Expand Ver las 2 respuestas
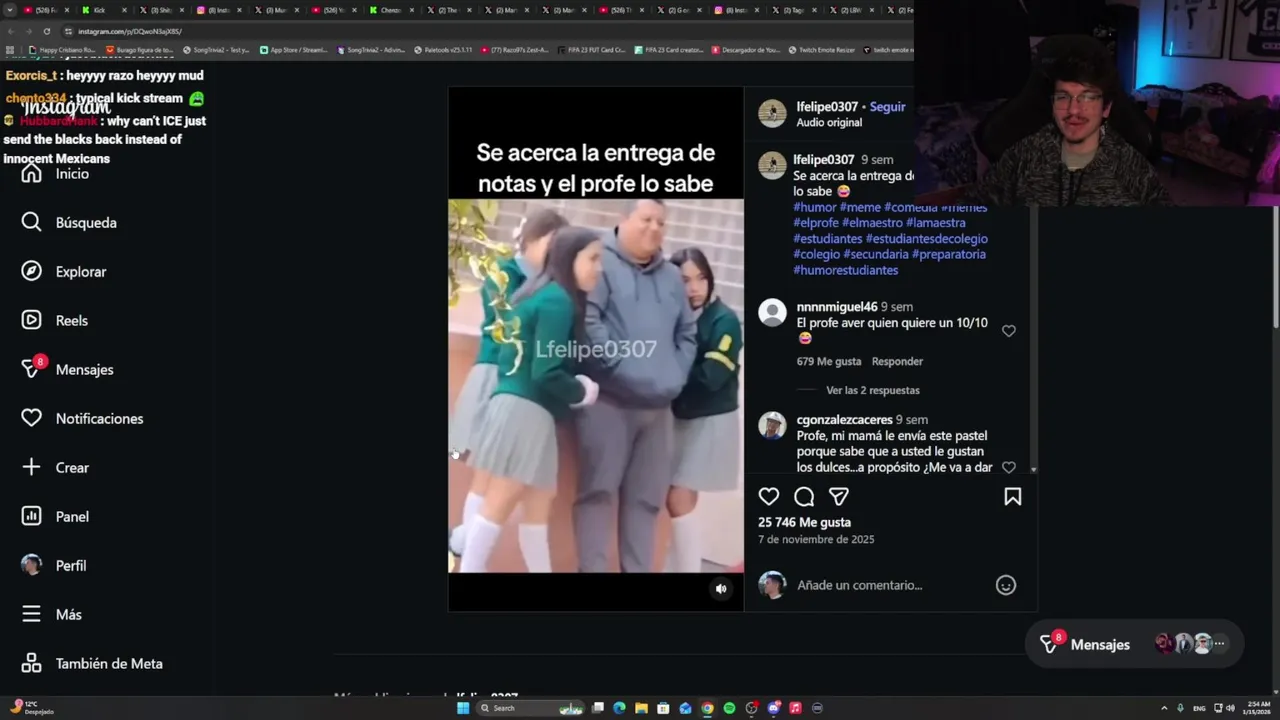This screenshot has height=720, width=1280. [x=873, y=390]
